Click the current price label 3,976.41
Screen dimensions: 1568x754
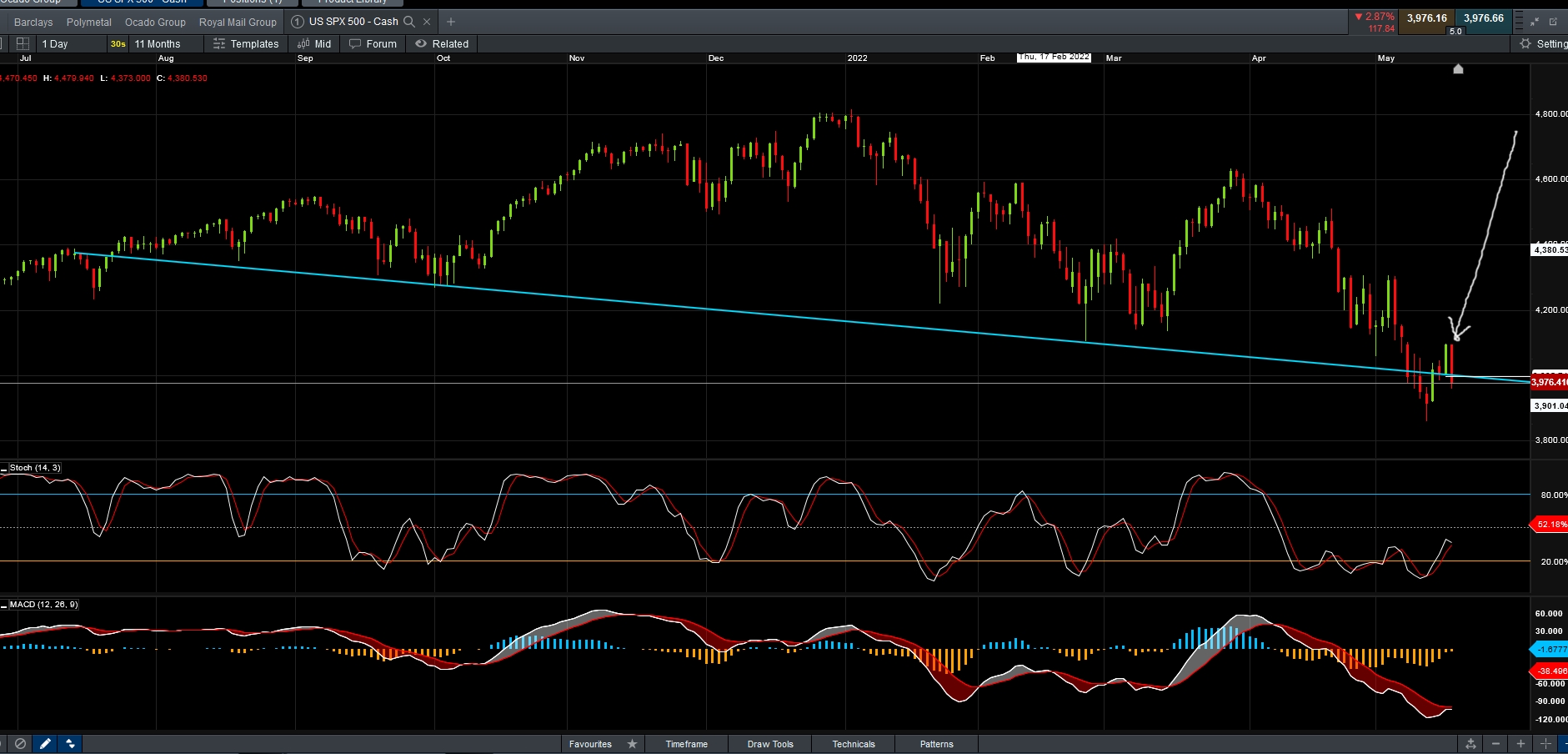[x=1550, y=382]
